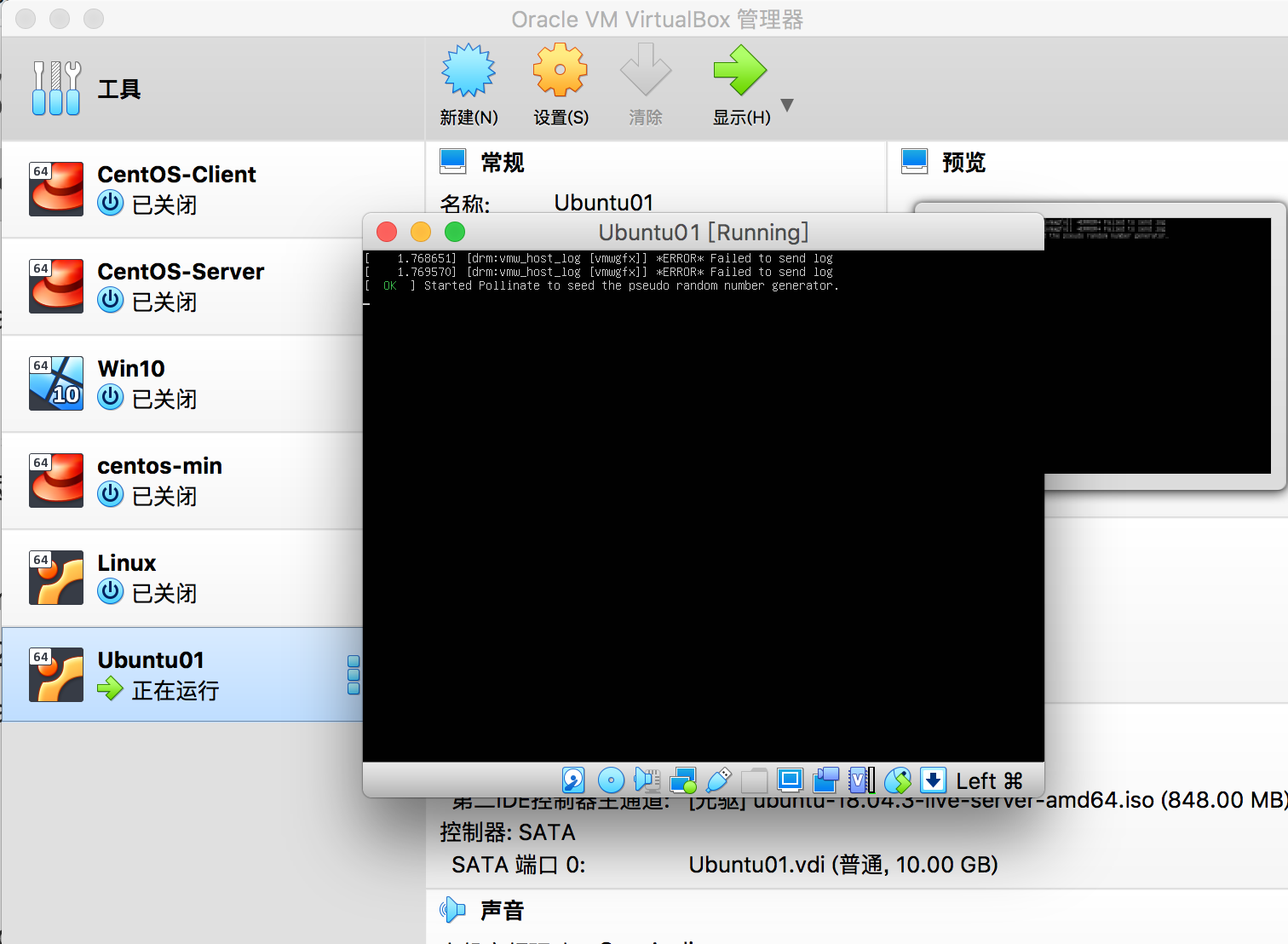Click the General section monitor icon

coord(453,161)
